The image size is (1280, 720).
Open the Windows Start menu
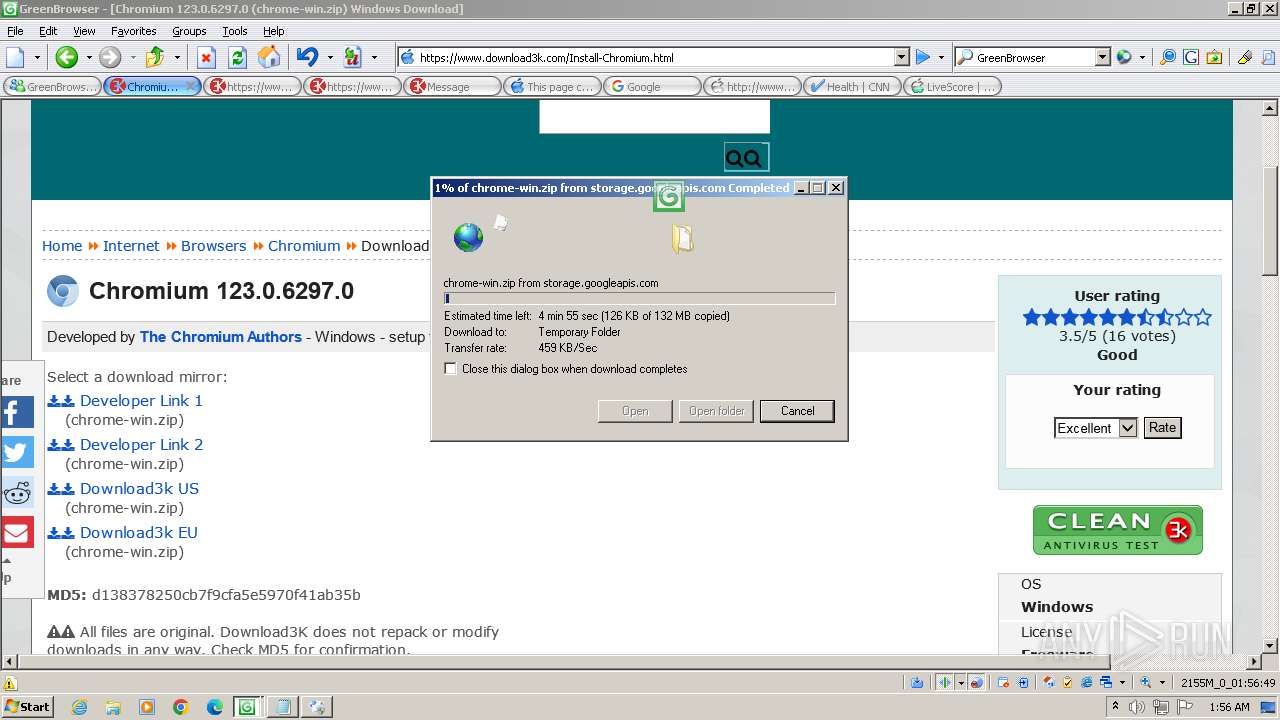coord(27,707)
